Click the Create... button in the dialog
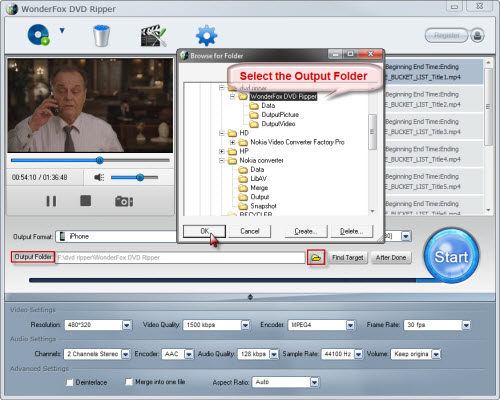Viewport: 500px width, 400px height. [306, 231]
